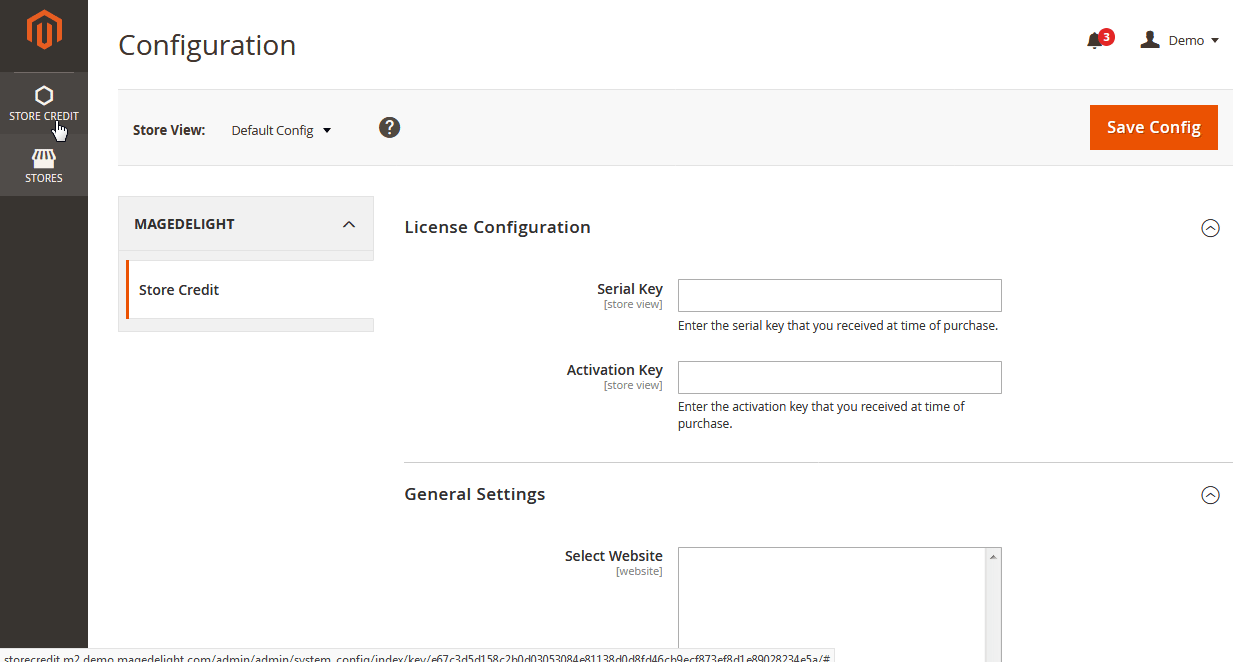
Task: Collapse the General Settings section
Action: (x=1210, y=495)
